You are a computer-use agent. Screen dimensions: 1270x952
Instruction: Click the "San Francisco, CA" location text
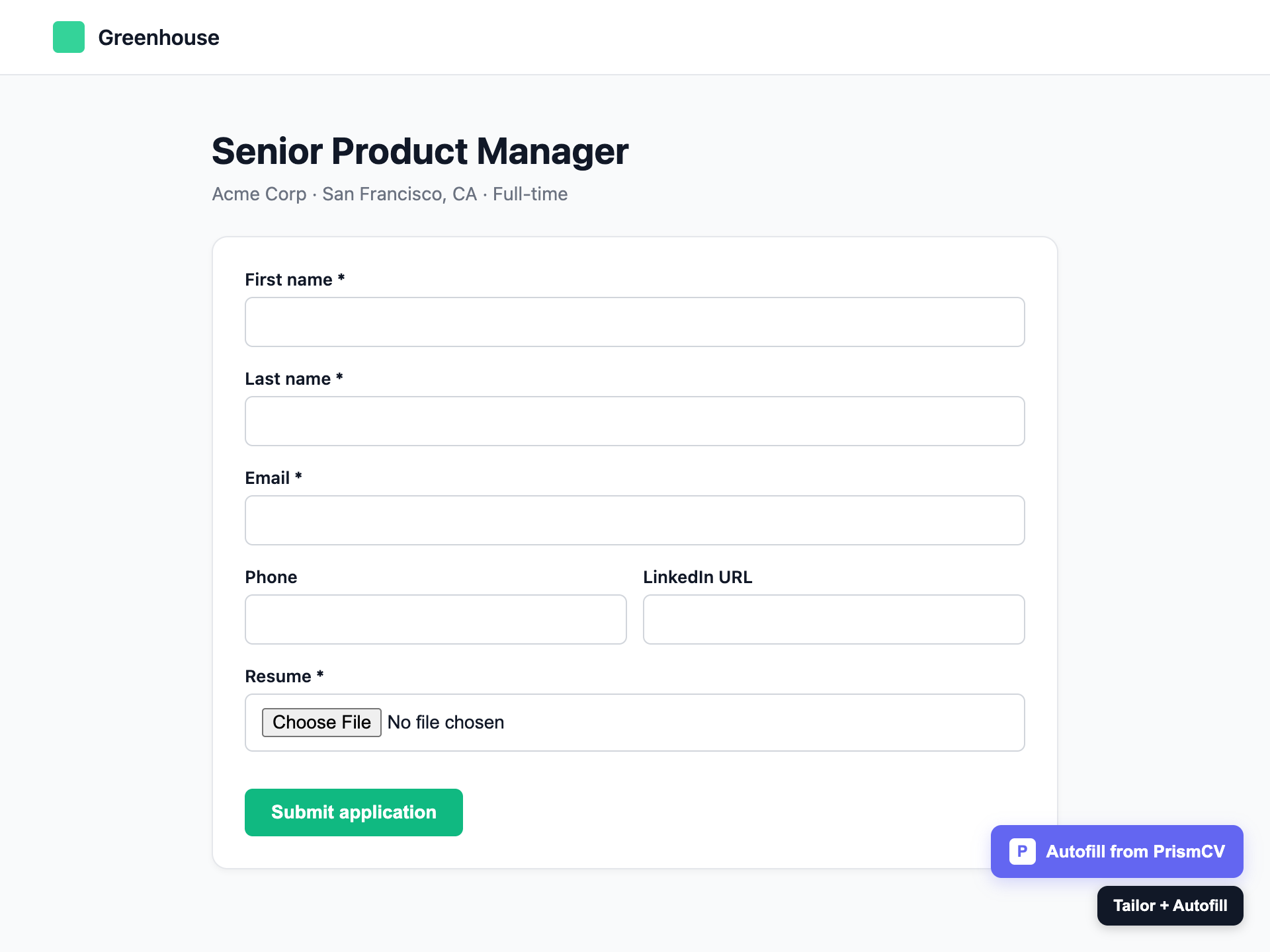click(x=398, y=194)
